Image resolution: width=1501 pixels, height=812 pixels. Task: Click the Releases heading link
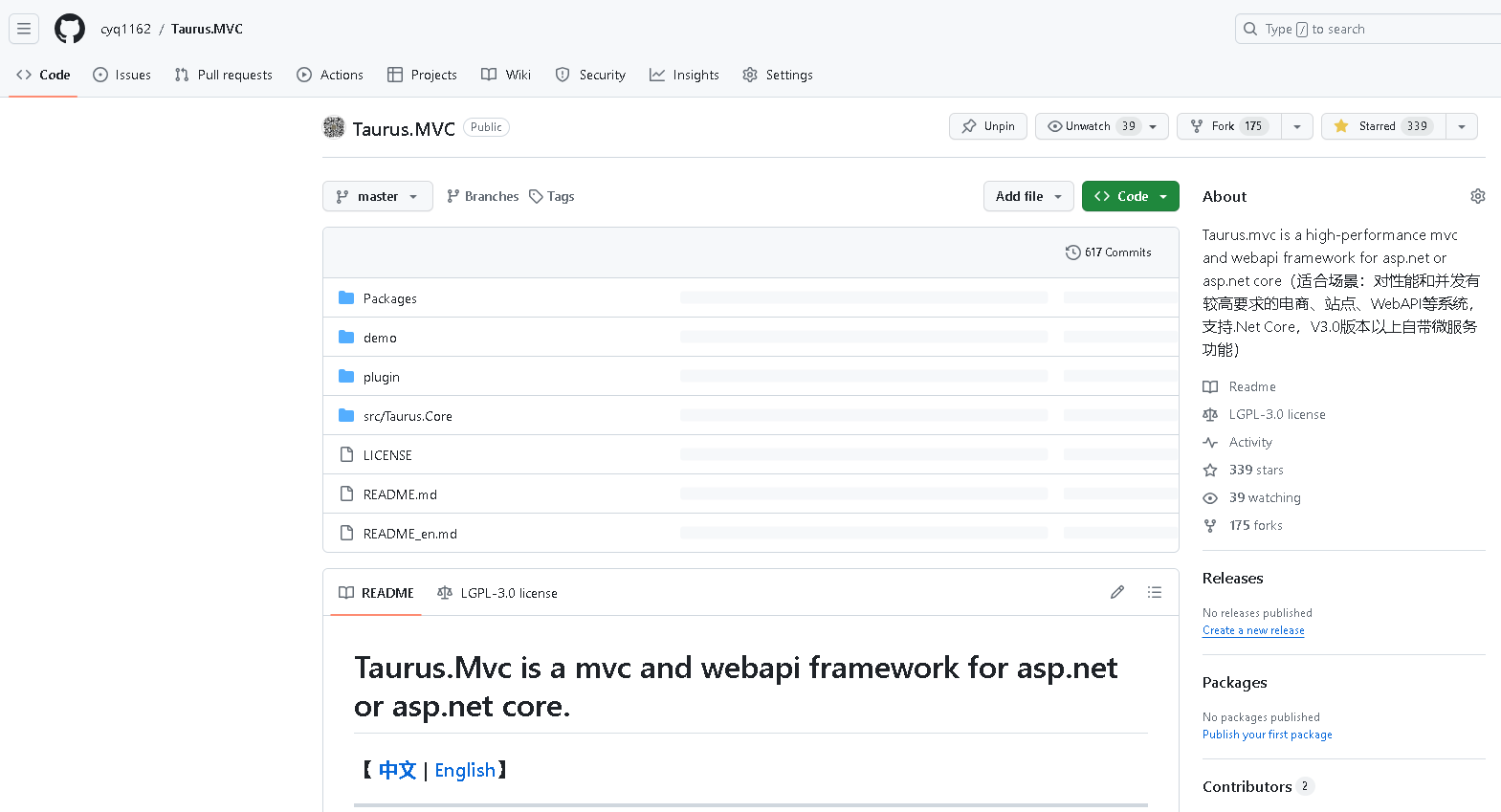1233,578
